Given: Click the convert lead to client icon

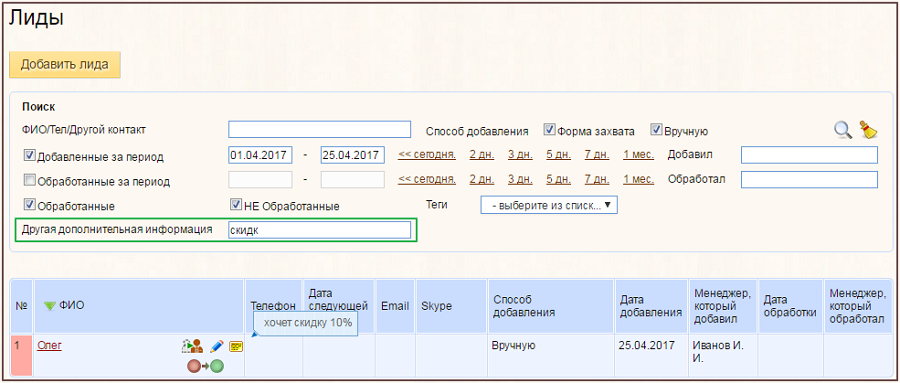Looking at the screenshot, I should [192, 346].
